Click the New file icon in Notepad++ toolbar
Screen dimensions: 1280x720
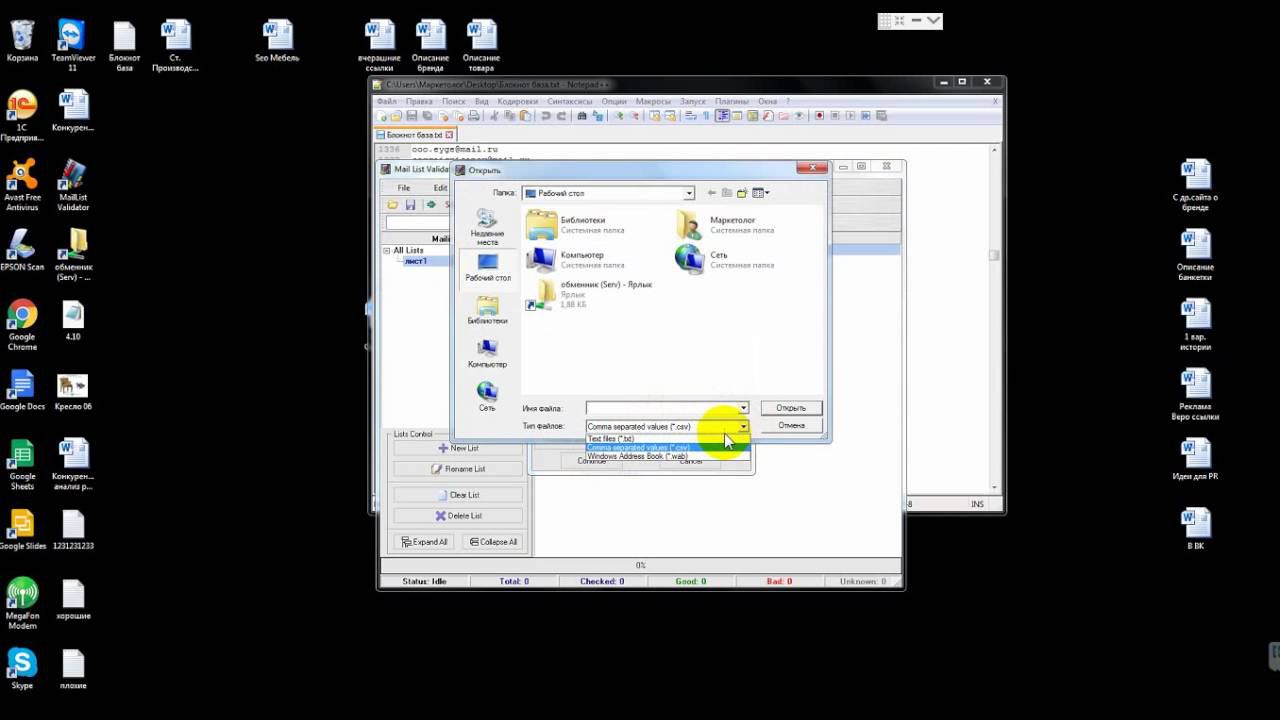point(383,116)
